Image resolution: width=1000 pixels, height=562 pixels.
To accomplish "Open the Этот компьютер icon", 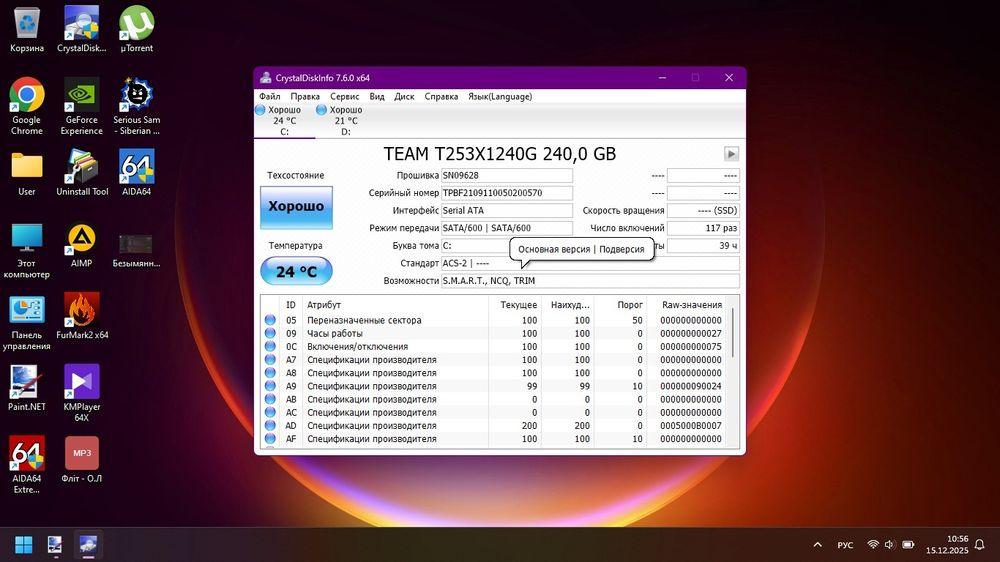I will click(27, 251).
